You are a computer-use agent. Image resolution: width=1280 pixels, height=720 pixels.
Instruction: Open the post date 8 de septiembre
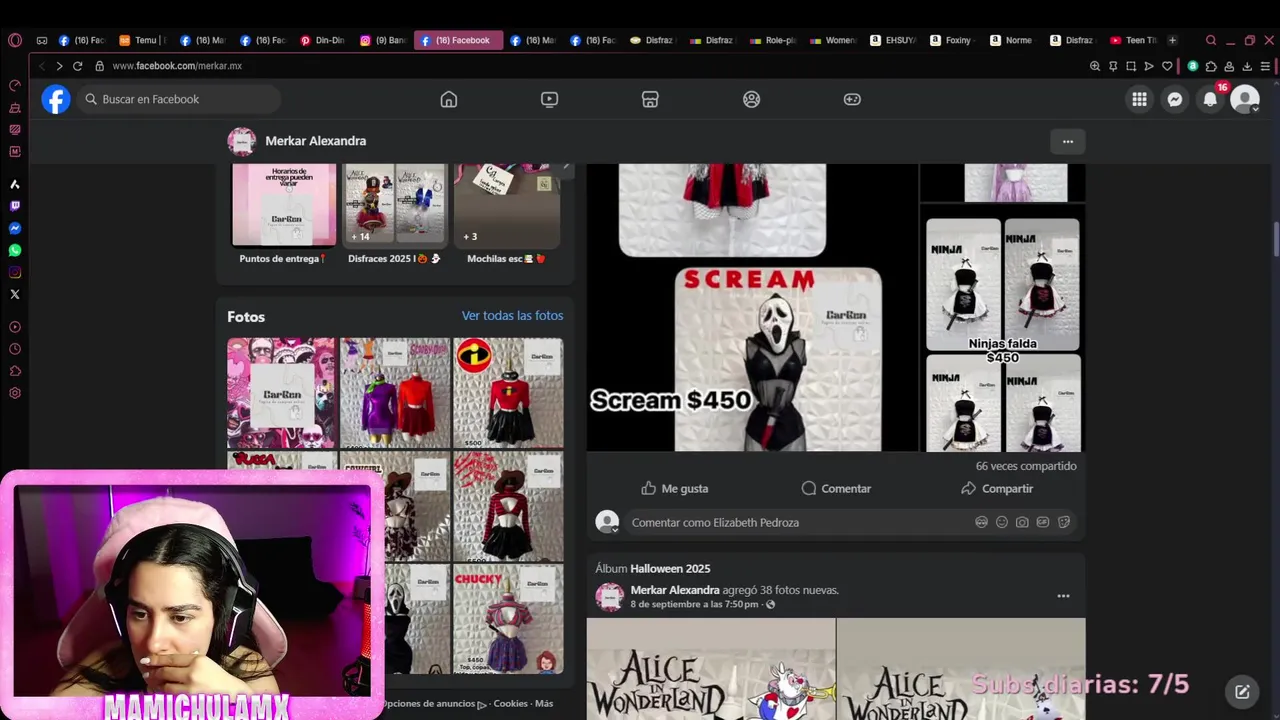click(694, 605)
